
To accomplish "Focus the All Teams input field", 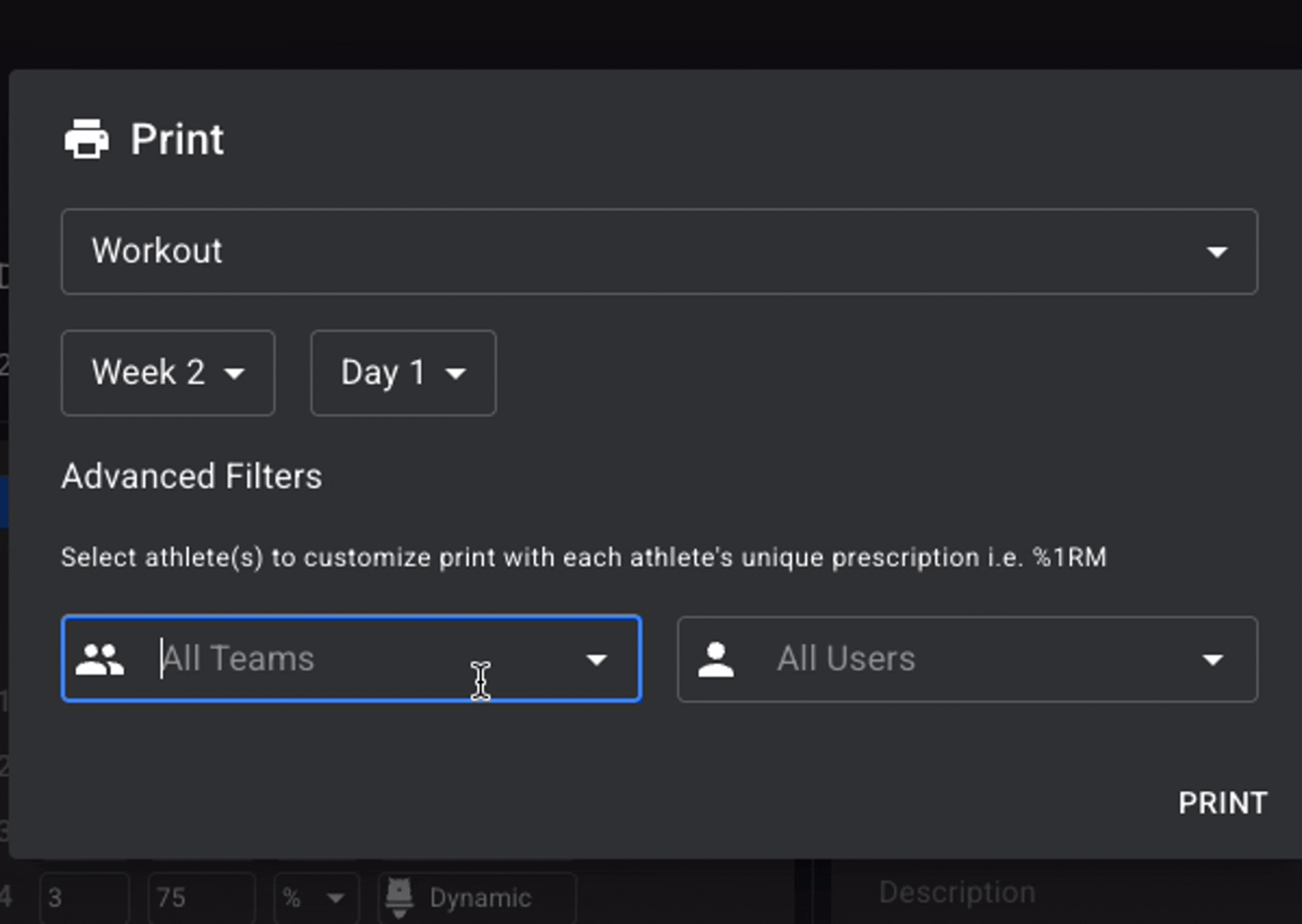I will 352,659.
